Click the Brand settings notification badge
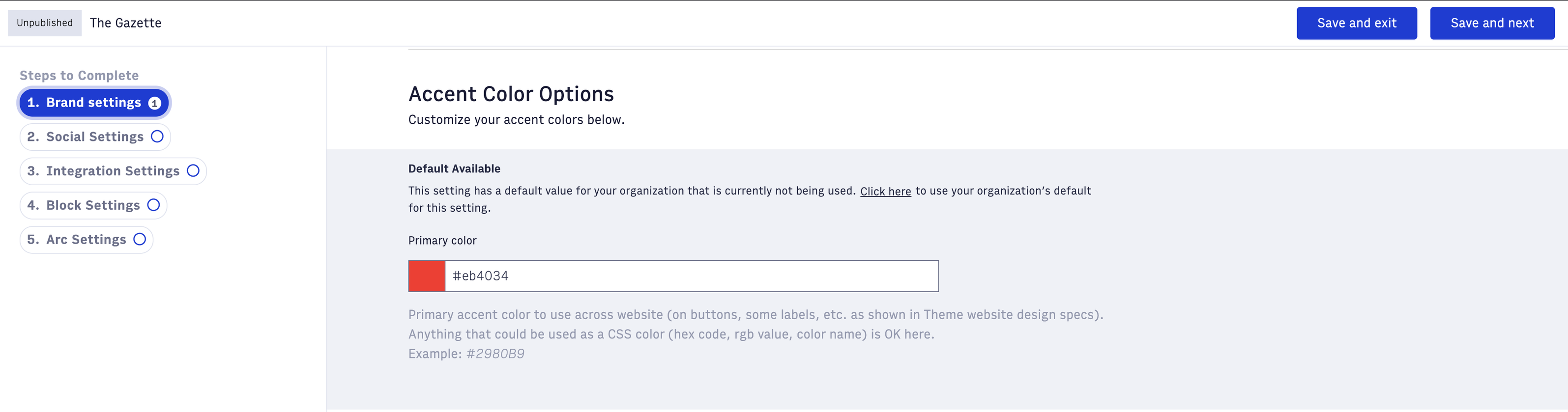Screen dimensions: 1568x412 155,103
